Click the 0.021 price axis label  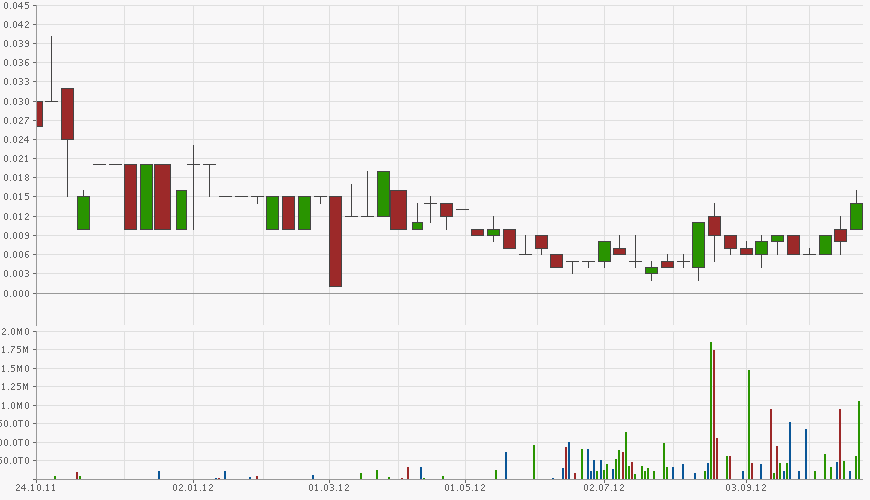[16, 159]
